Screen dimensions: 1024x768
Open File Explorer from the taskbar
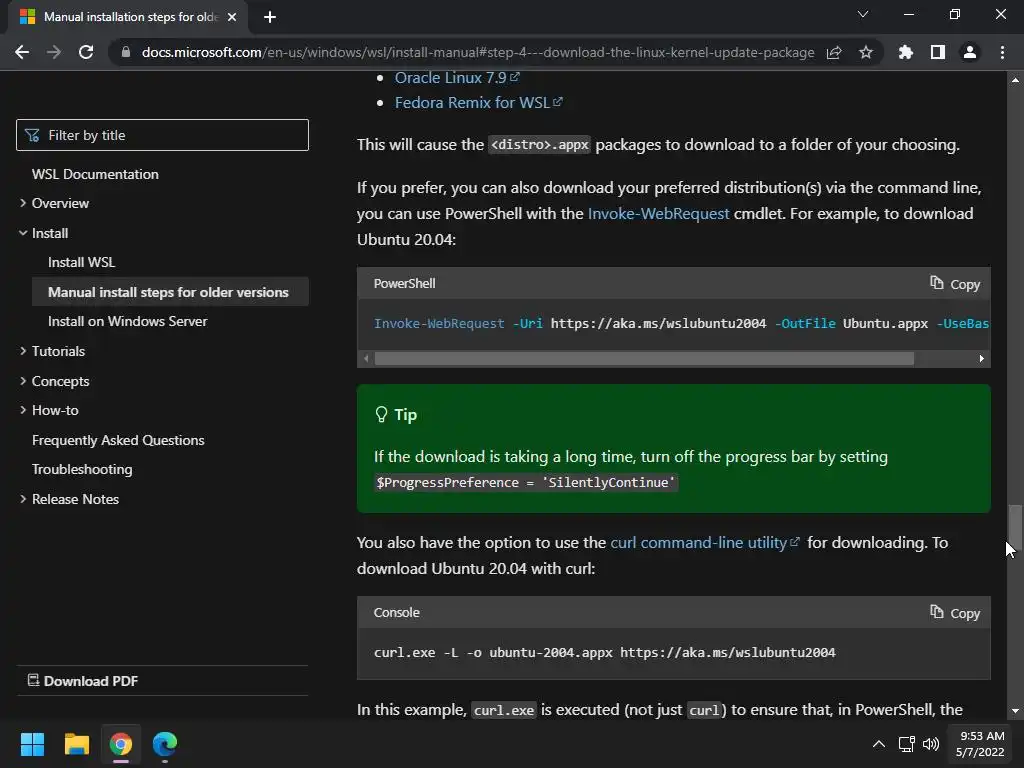click(x=76, y=744)
